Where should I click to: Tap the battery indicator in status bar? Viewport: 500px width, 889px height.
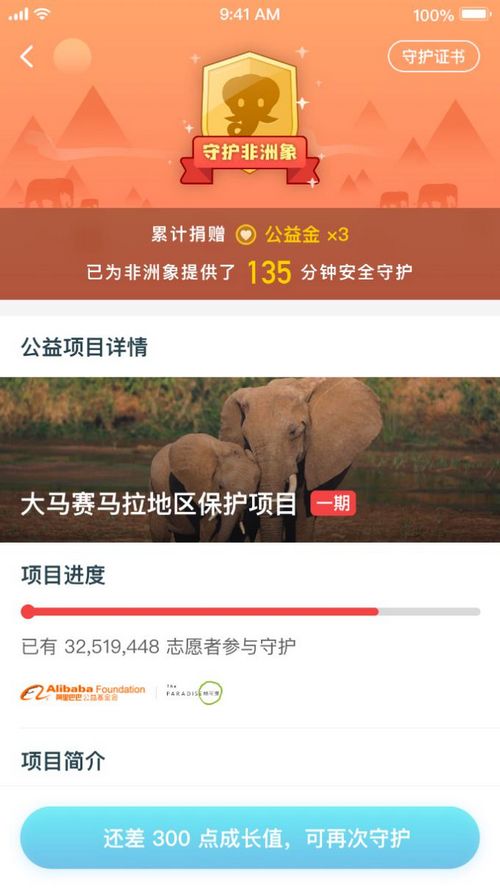[476, 14]
